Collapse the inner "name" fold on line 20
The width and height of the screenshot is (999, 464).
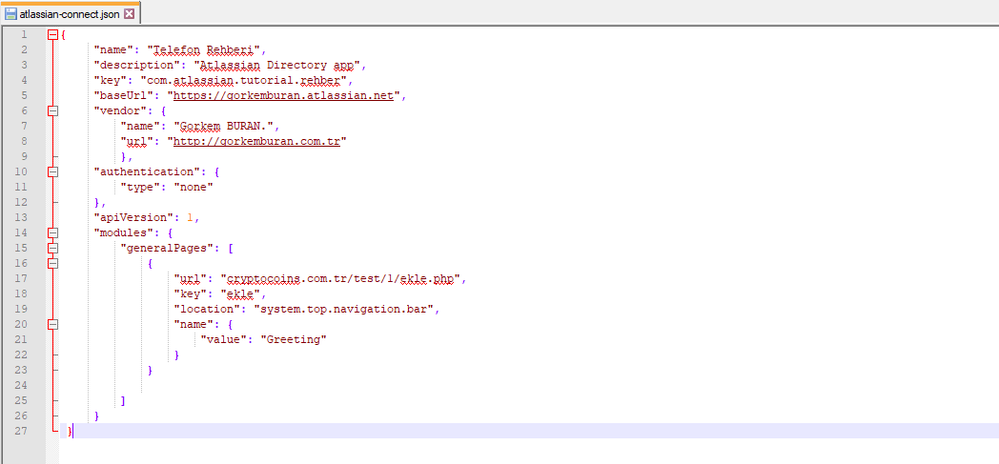53,325
